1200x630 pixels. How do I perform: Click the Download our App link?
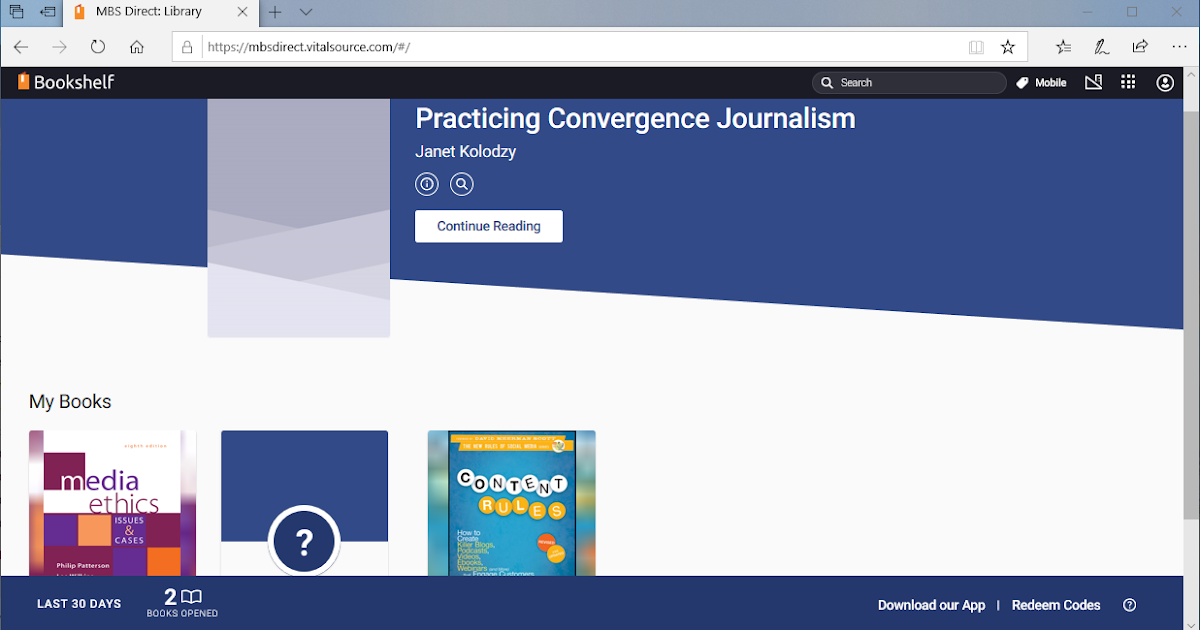click(x=931, y=605)
